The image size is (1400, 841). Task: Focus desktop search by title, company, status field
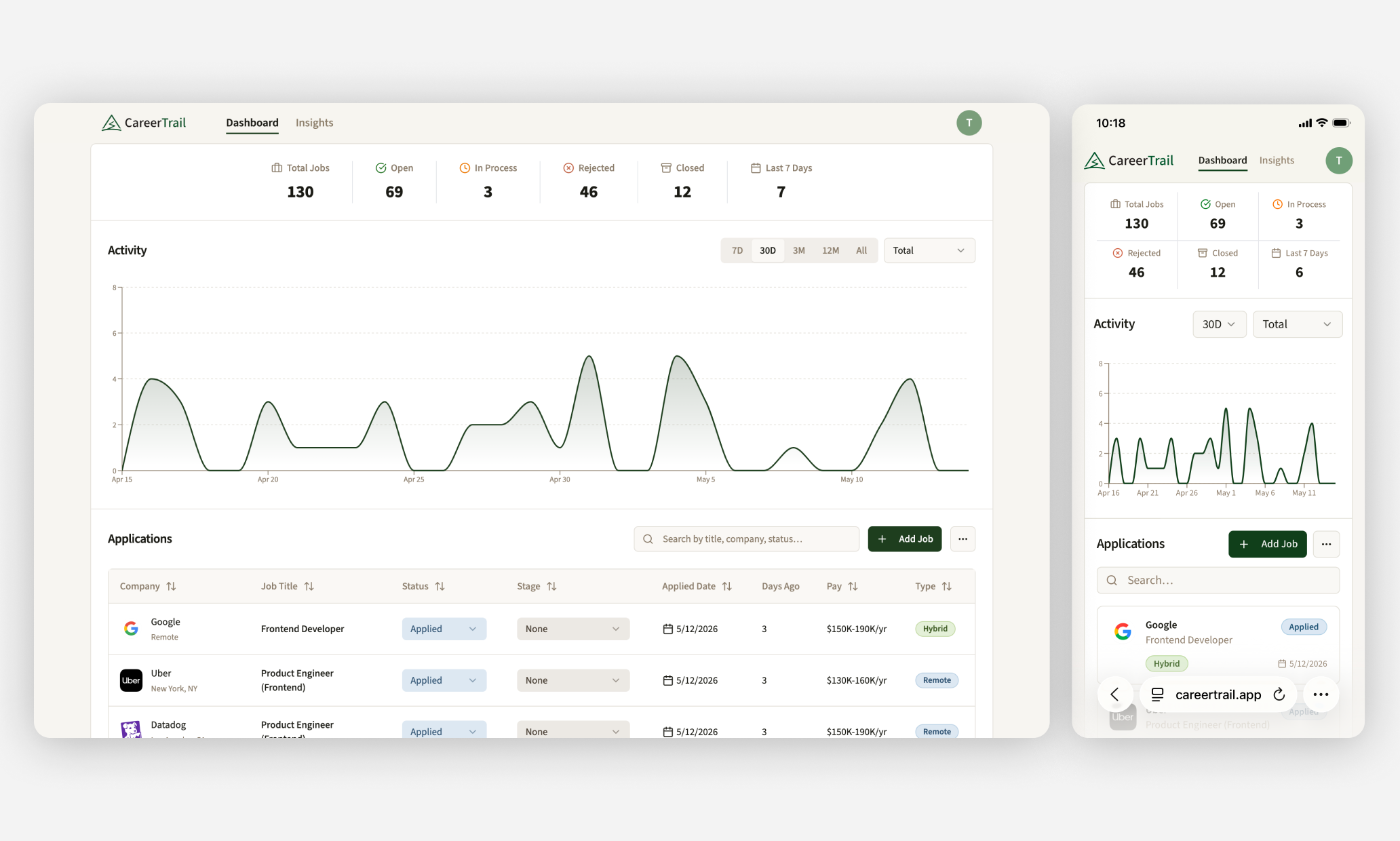click(x=746, y=539)
